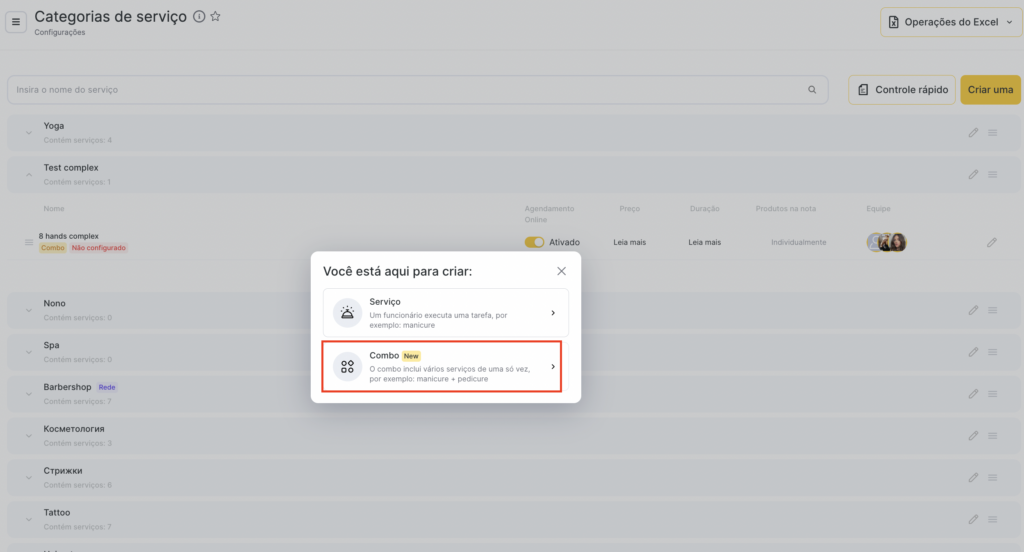
Task: Click the team avatars for 8 hands complex
Action: pos(886,242)
